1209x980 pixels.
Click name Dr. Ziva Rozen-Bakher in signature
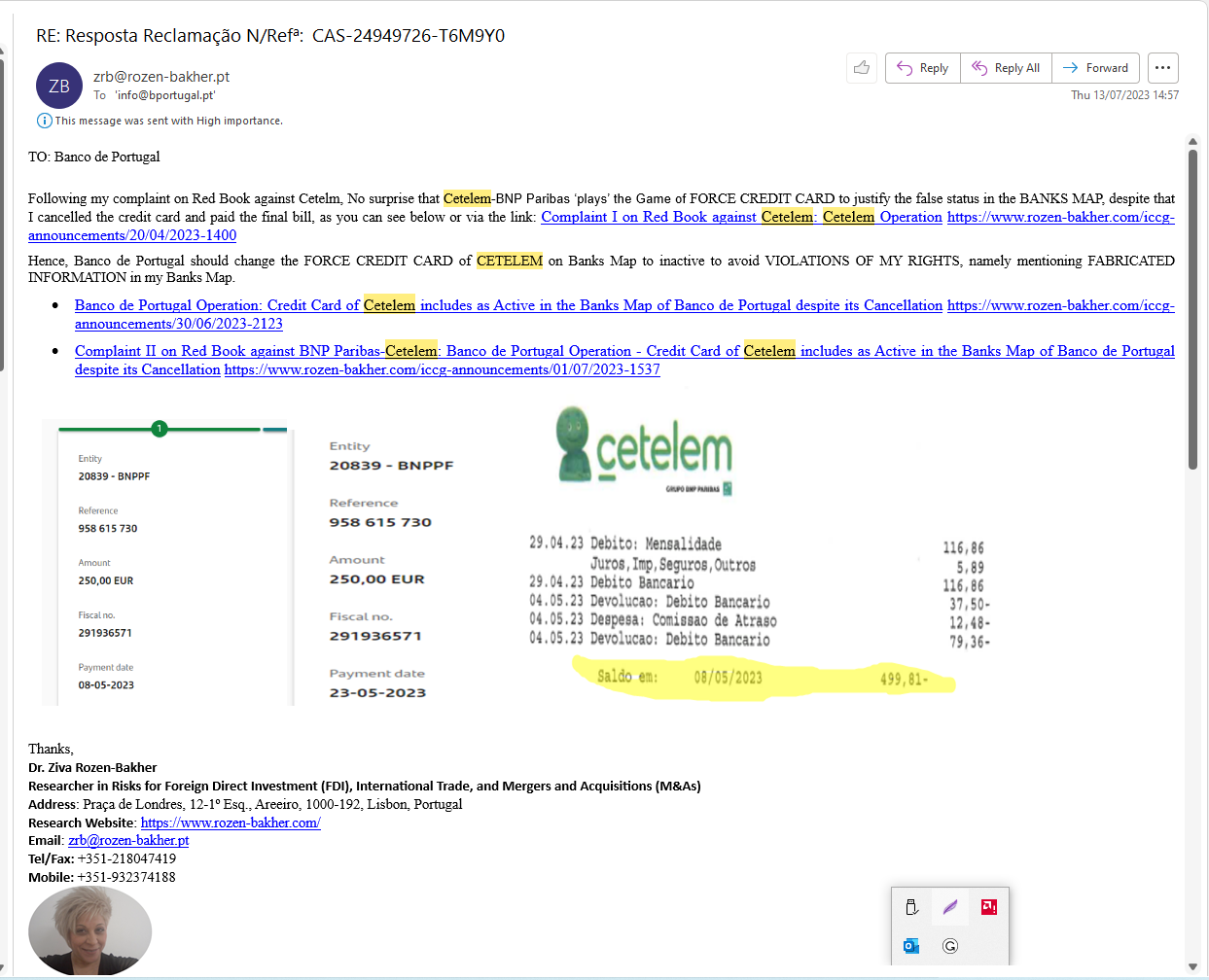point(92,767)
